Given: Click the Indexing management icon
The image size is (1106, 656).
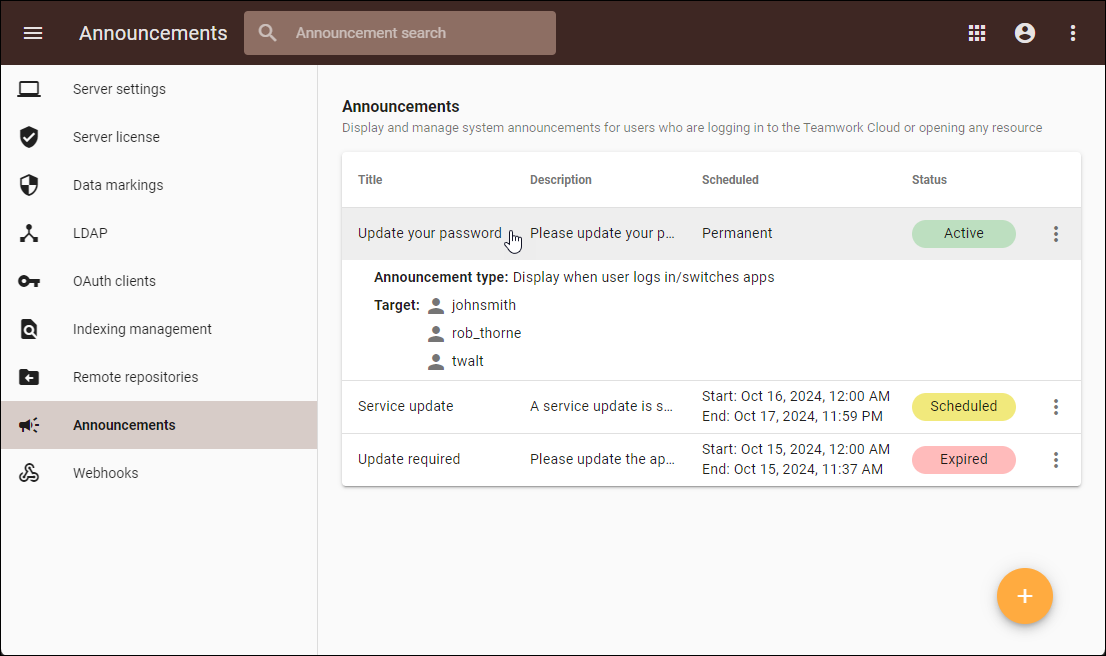Looking at the screenshot, I should (x=29, y=329).
